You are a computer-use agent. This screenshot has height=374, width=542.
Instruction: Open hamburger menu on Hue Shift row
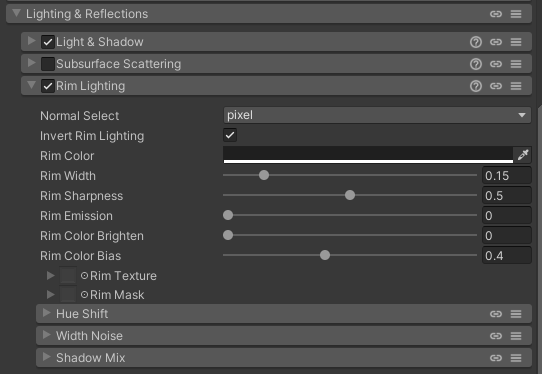(516, 314)
